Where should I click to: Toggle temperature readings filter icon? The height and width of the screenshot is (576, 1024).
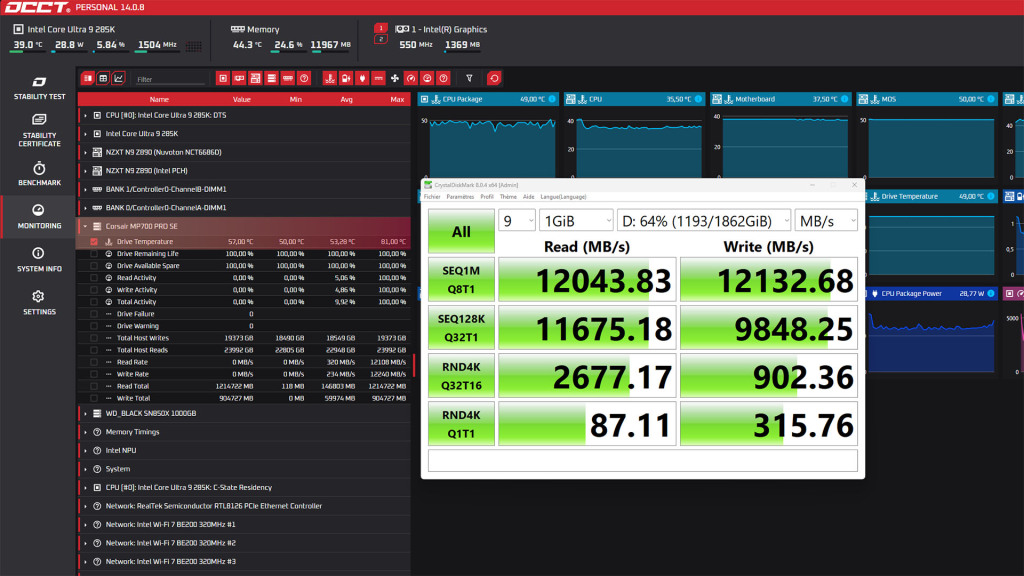pyautogui.click(x=330, y=78)
